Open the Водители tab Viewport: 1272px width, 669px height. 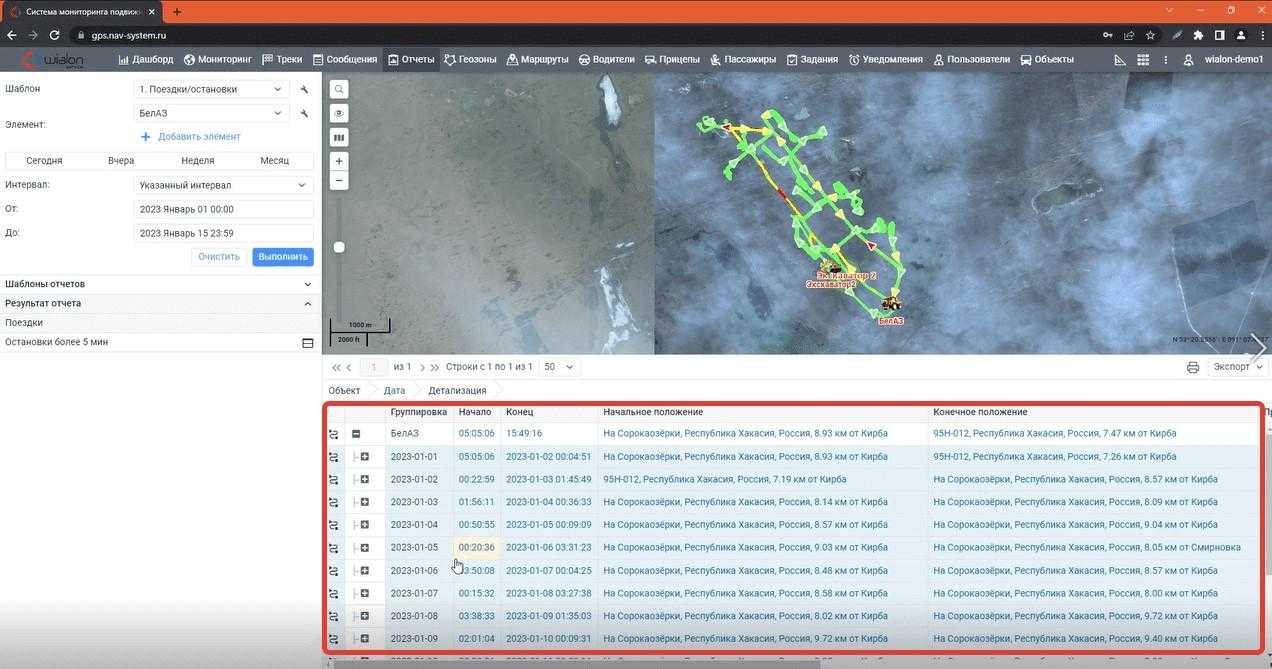point(606,60)
